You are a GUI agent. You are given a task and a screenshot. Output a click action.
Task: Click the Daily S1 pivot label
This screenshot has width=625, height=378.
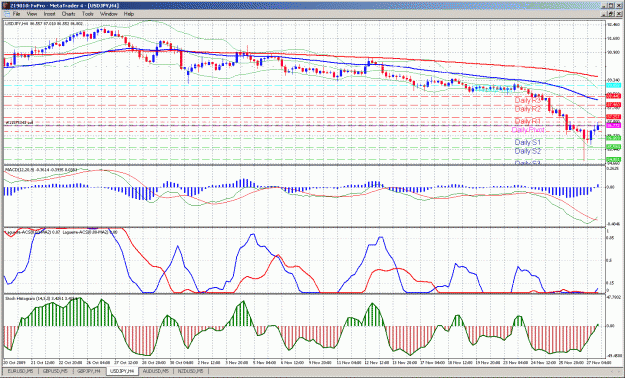point(528,142)
